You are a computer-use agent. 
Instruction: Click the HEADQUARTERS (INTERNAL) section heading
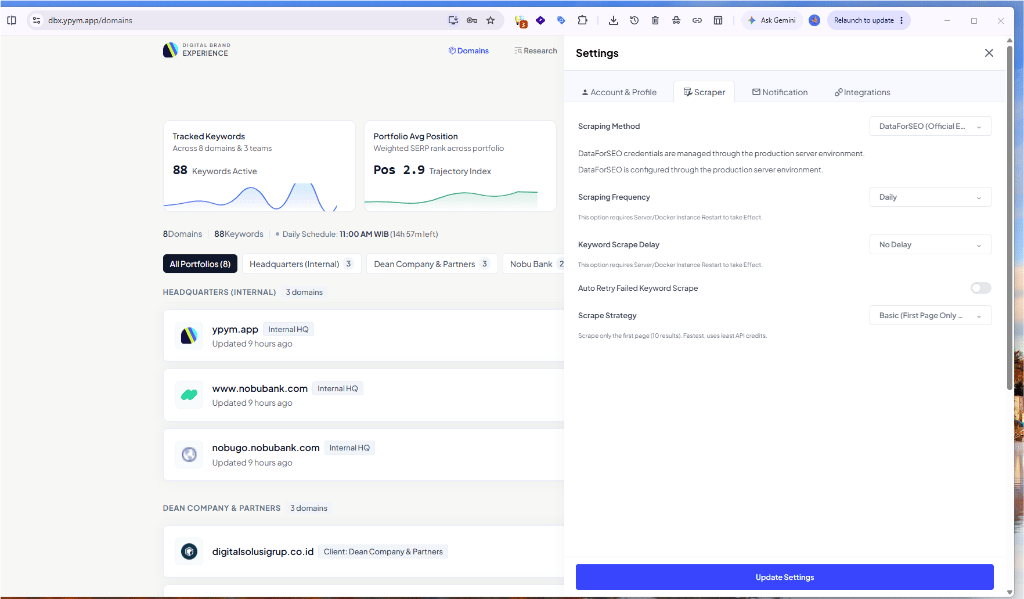[x=219, y=292]
